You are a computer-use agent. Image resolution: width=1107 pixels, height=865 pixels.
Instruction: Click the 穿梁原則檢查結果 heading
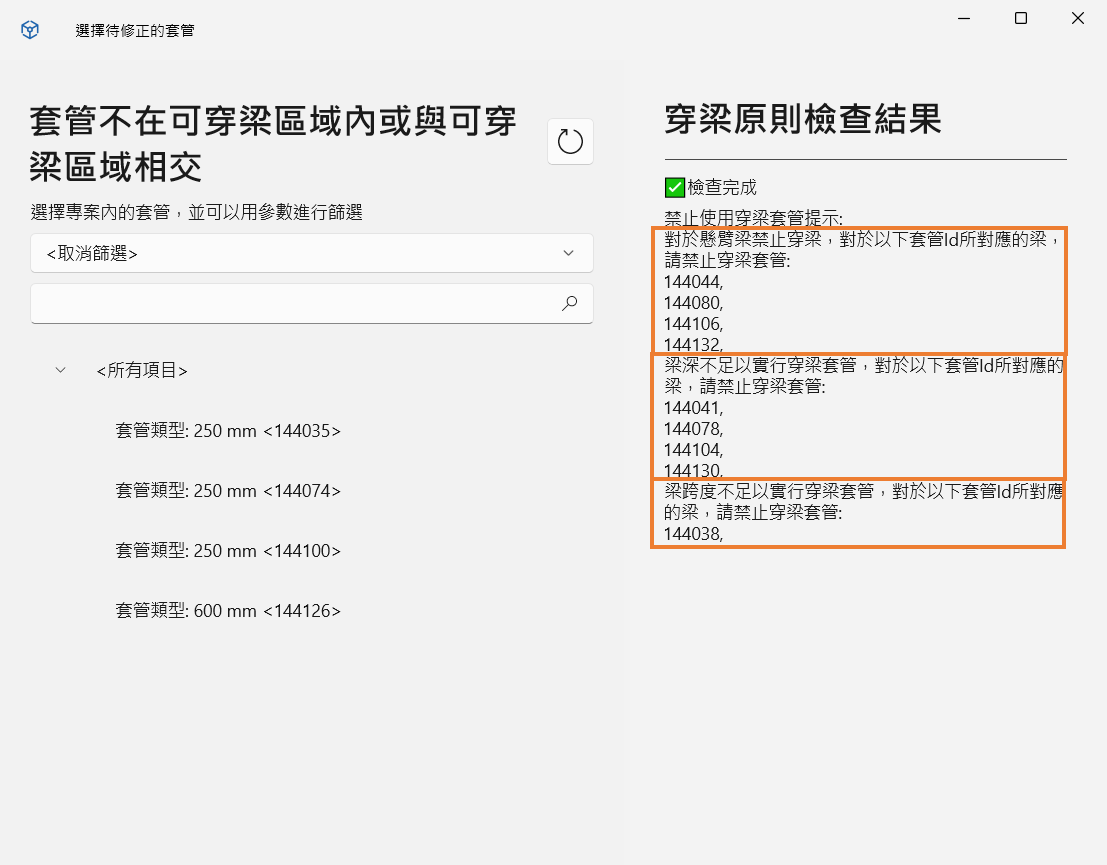pyautogui.click(x=802, y=120)
